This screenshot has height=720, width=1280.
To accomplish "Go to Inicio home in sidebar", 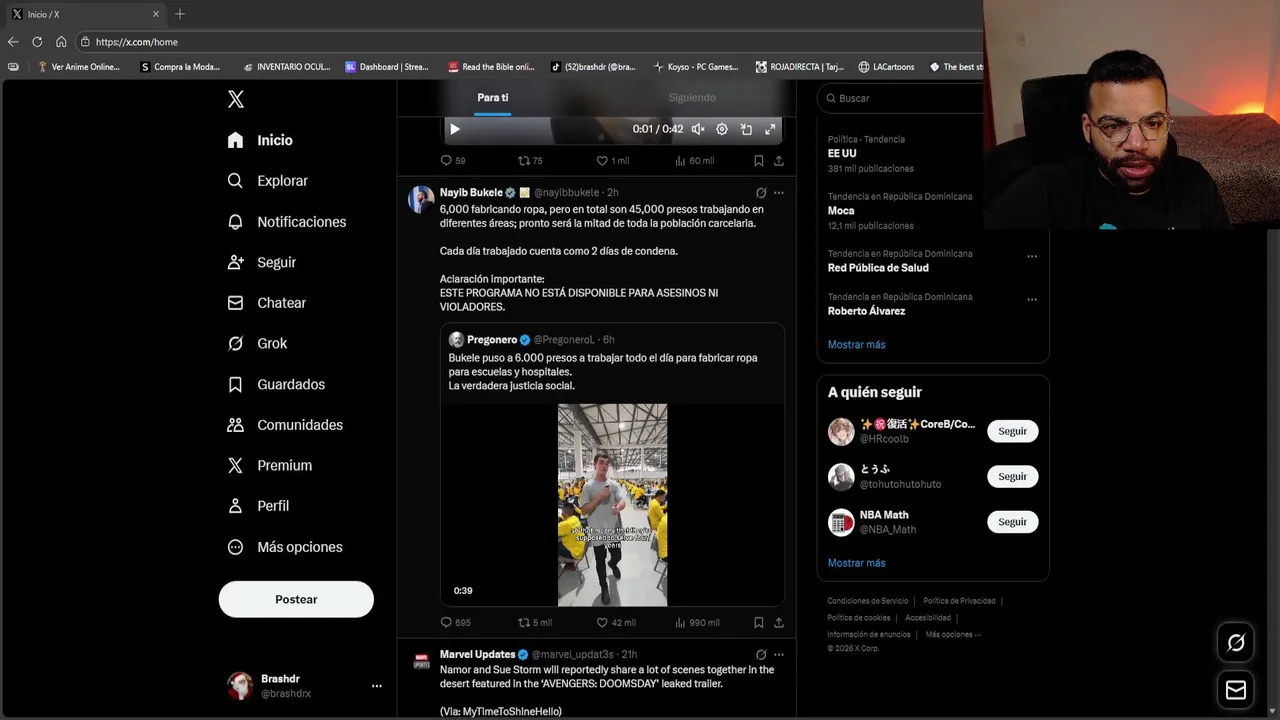I will coord(260,140).
